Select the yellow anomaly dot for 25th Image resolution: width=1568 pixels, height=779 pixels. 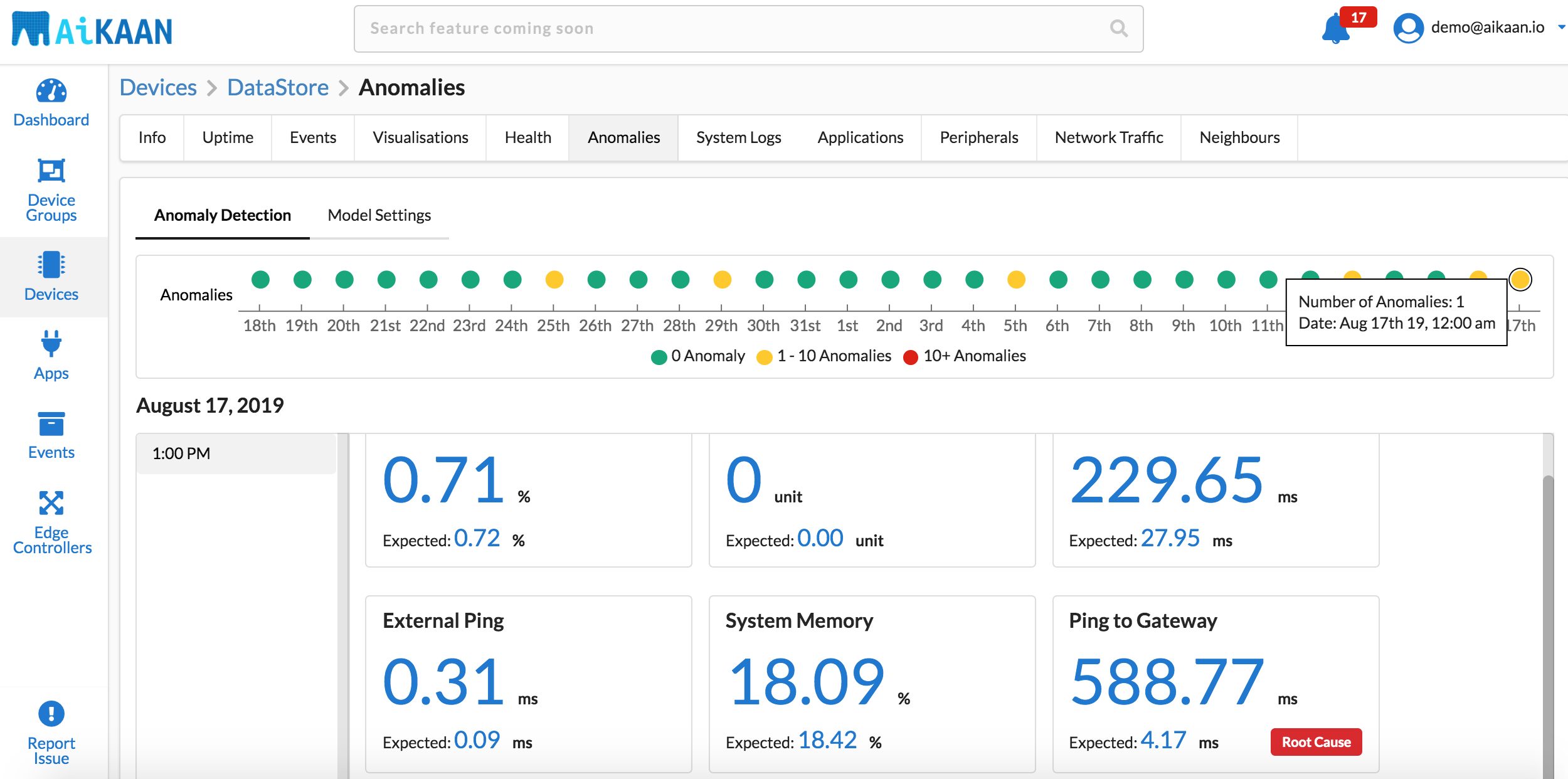click(x=554, y=279)
